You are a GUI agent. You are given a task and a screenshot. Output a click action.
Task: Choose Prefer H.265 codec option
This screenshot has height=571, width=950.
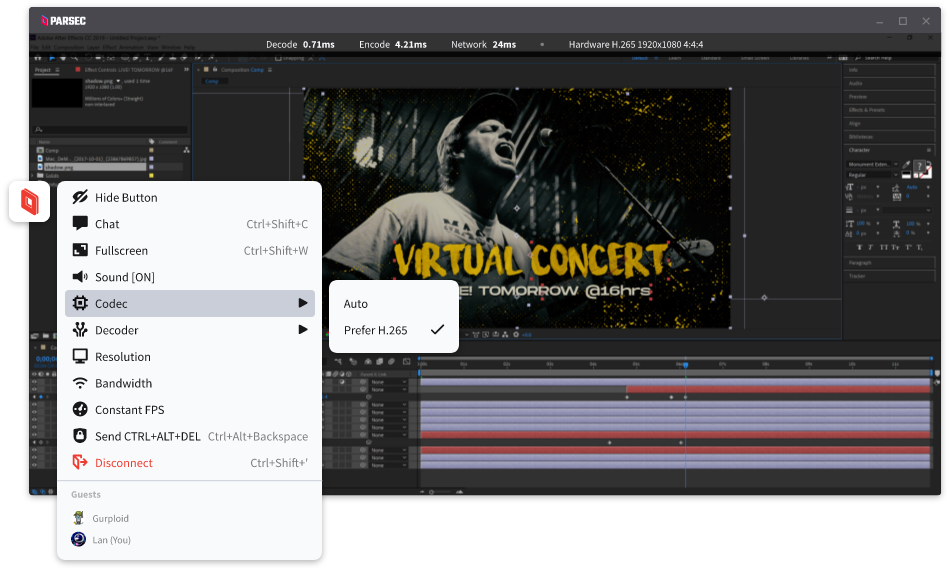(x=394, y=330)
